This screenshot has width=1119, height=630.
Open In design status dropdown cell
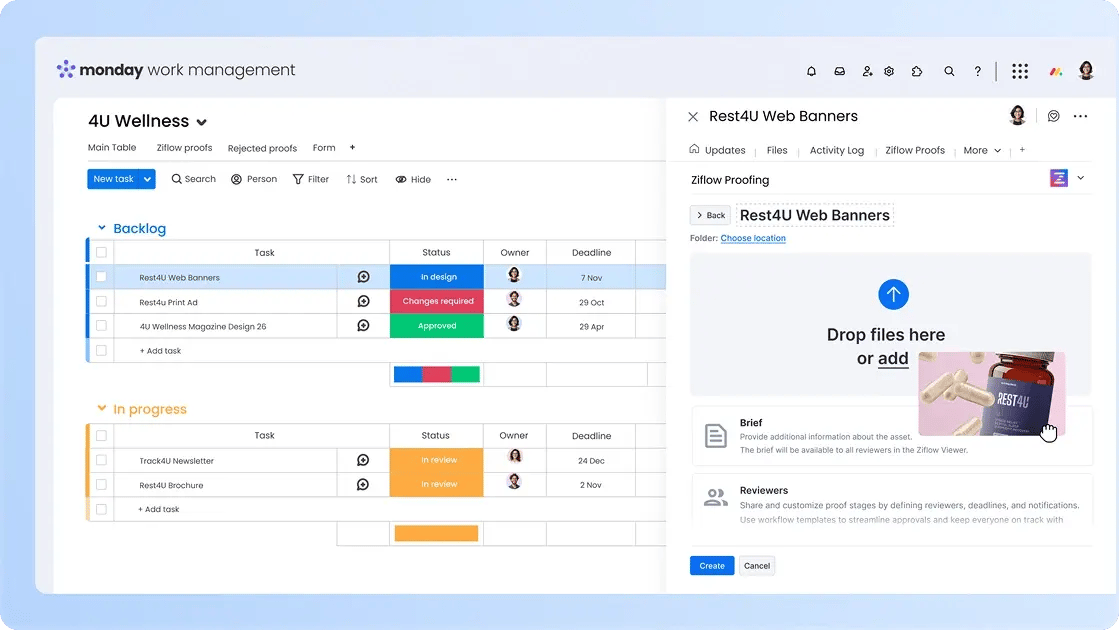coord(437,277)
